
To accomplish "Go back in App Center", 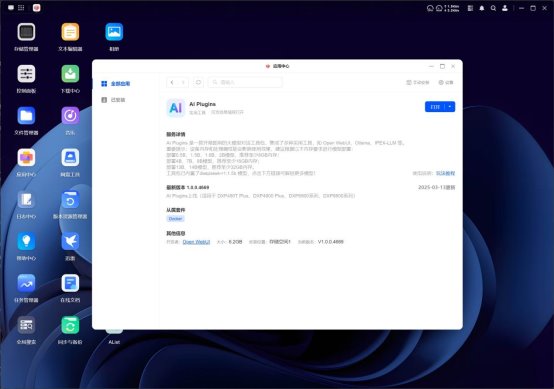I will [x=172, y=82].
